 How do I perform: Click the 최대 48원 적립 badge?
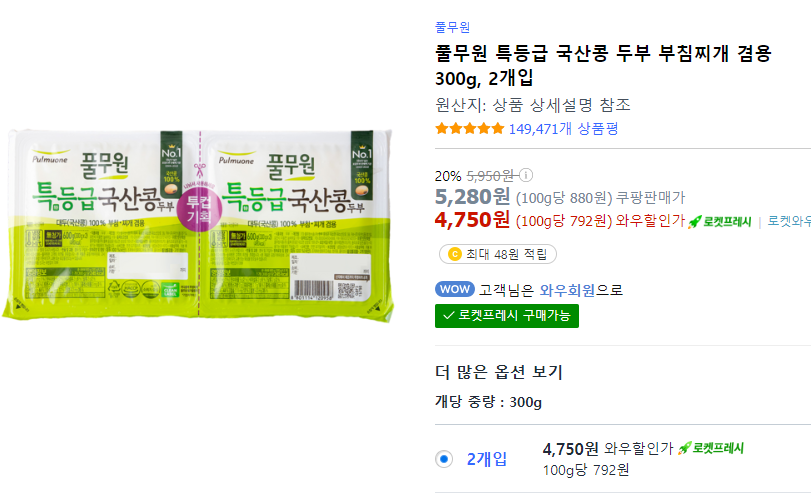(x=498, y=254)
